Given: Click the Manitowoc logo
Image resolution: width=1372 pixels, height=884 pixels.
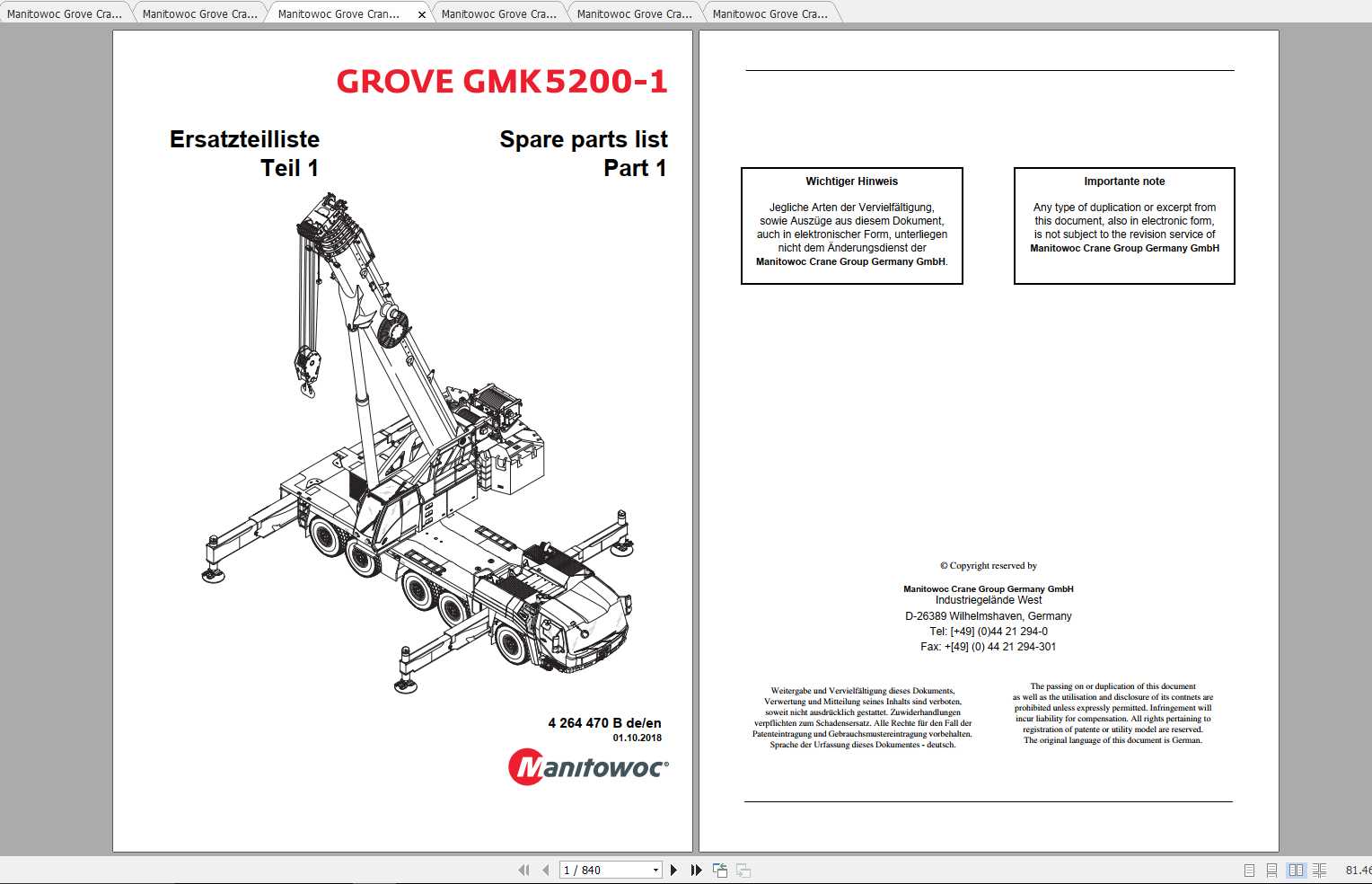Looking at the screenshot, I should (x=588, y=767).
